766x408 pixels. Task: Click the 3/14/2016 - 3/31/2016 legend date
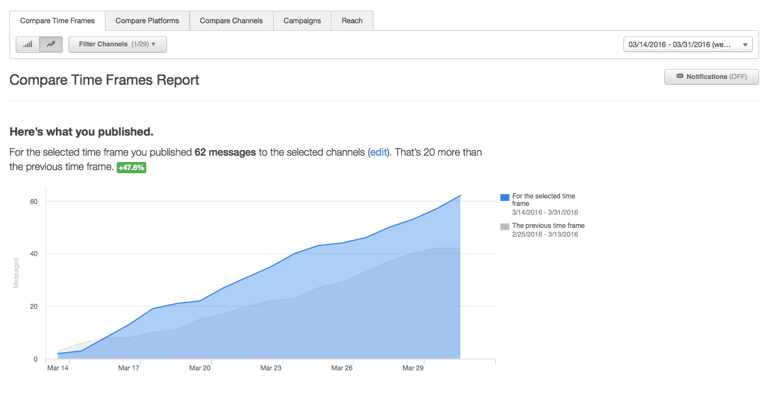545,213
